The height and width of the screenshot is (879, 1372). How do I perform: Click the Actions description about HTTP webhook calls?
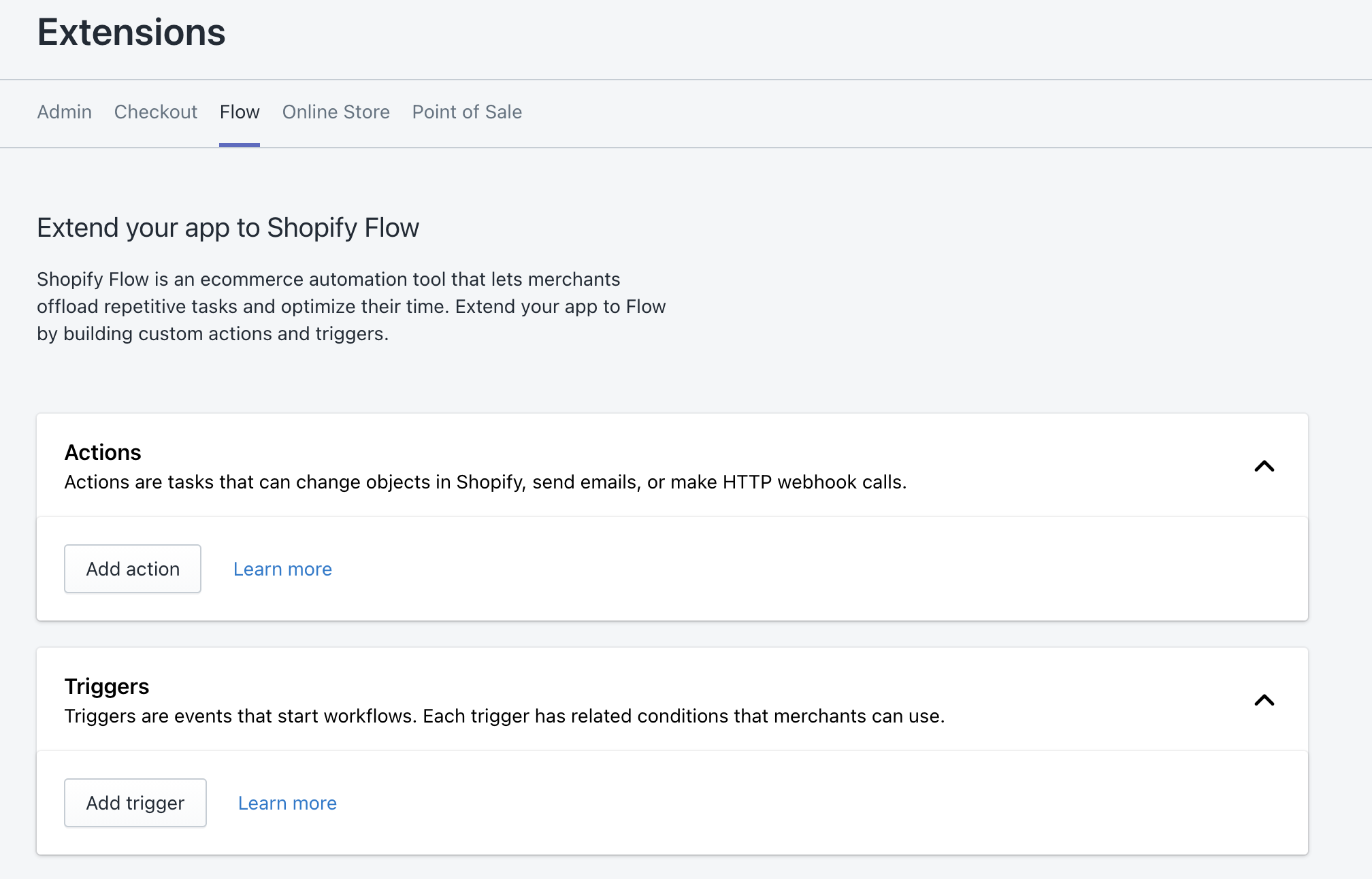point(485,482)
